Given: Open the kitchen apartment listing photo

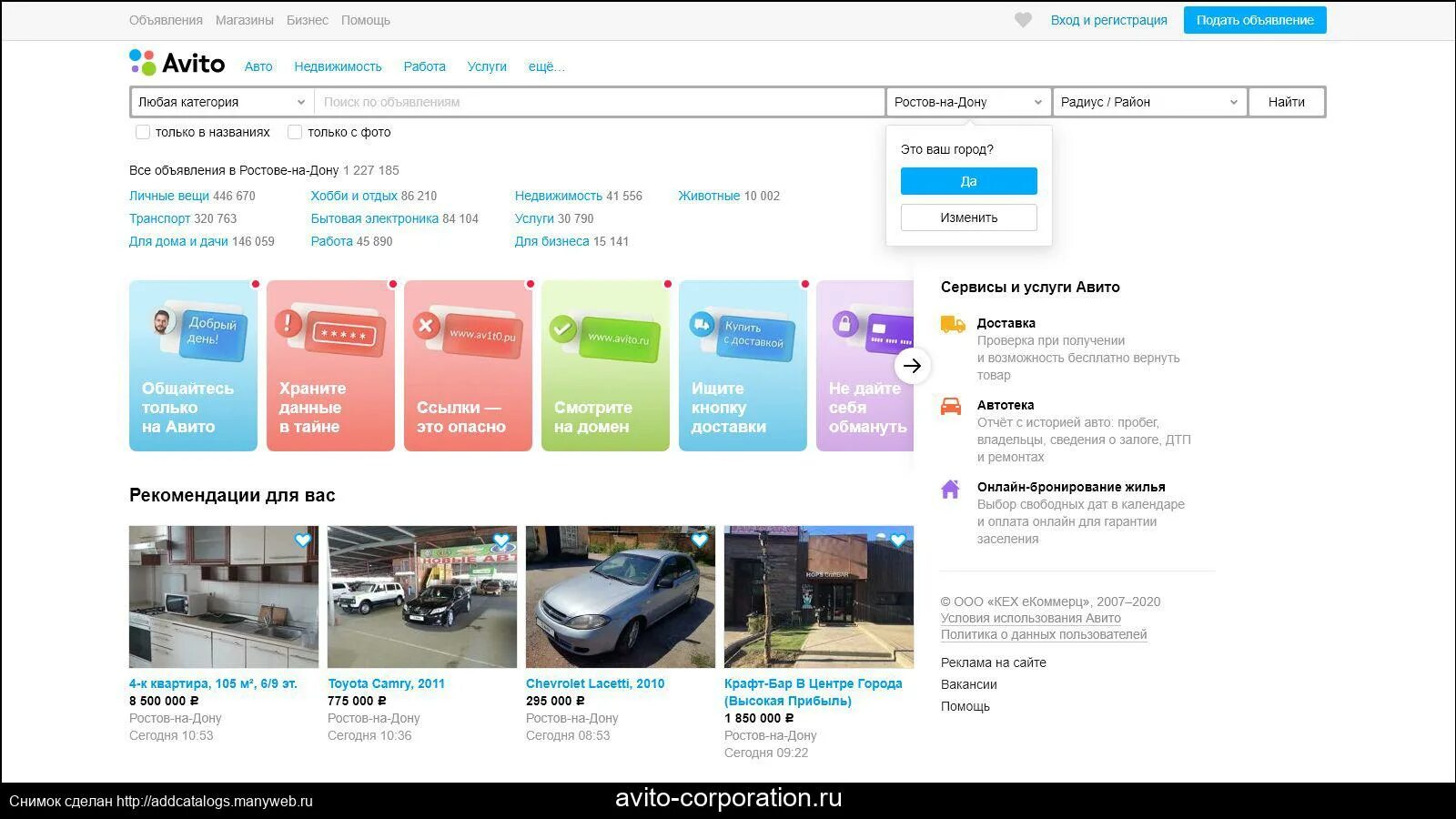Looking at the screenshot, I should coord(224,597).
